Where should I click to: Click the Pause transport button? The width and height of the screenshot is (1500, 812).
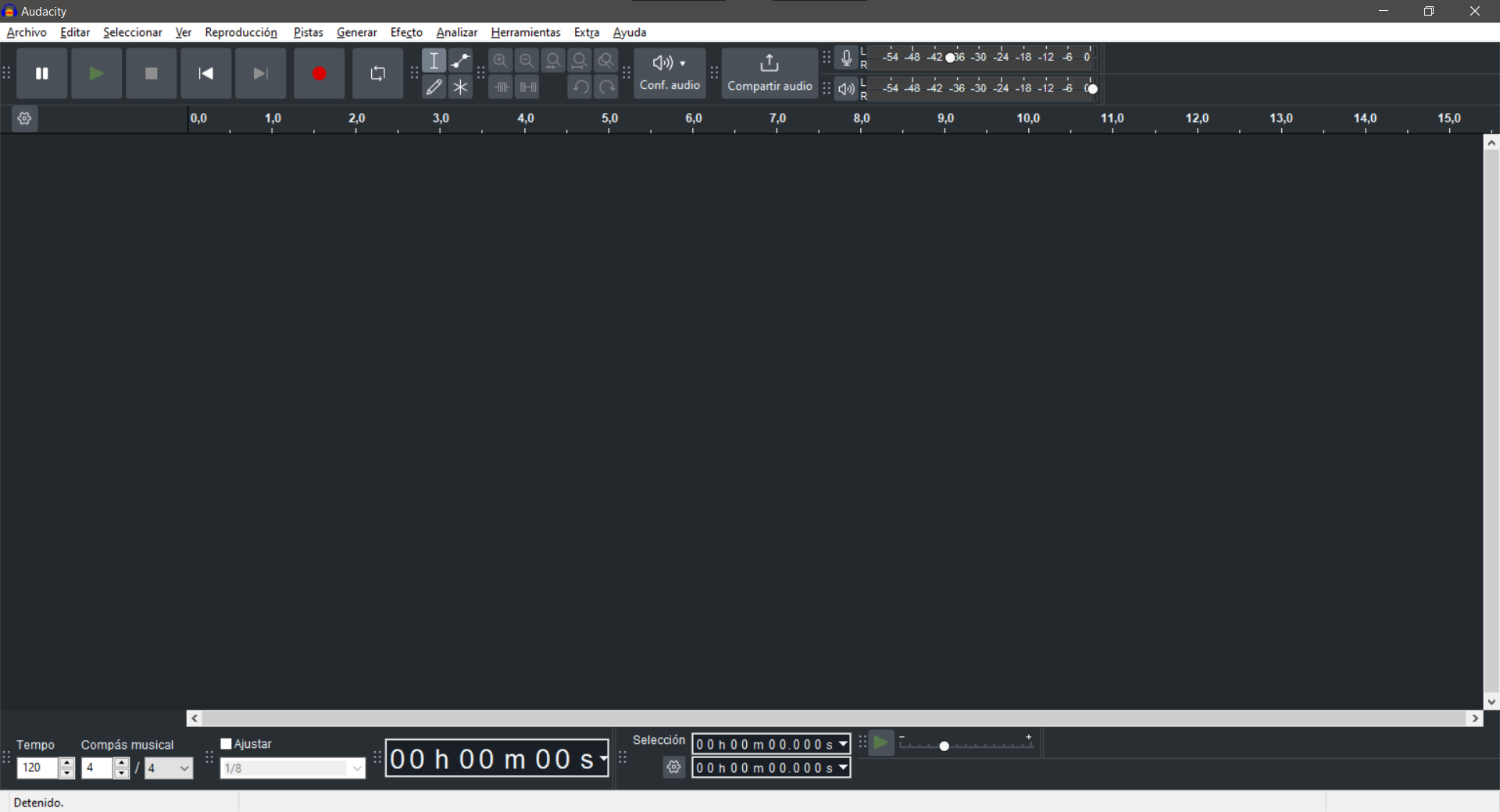42,73
